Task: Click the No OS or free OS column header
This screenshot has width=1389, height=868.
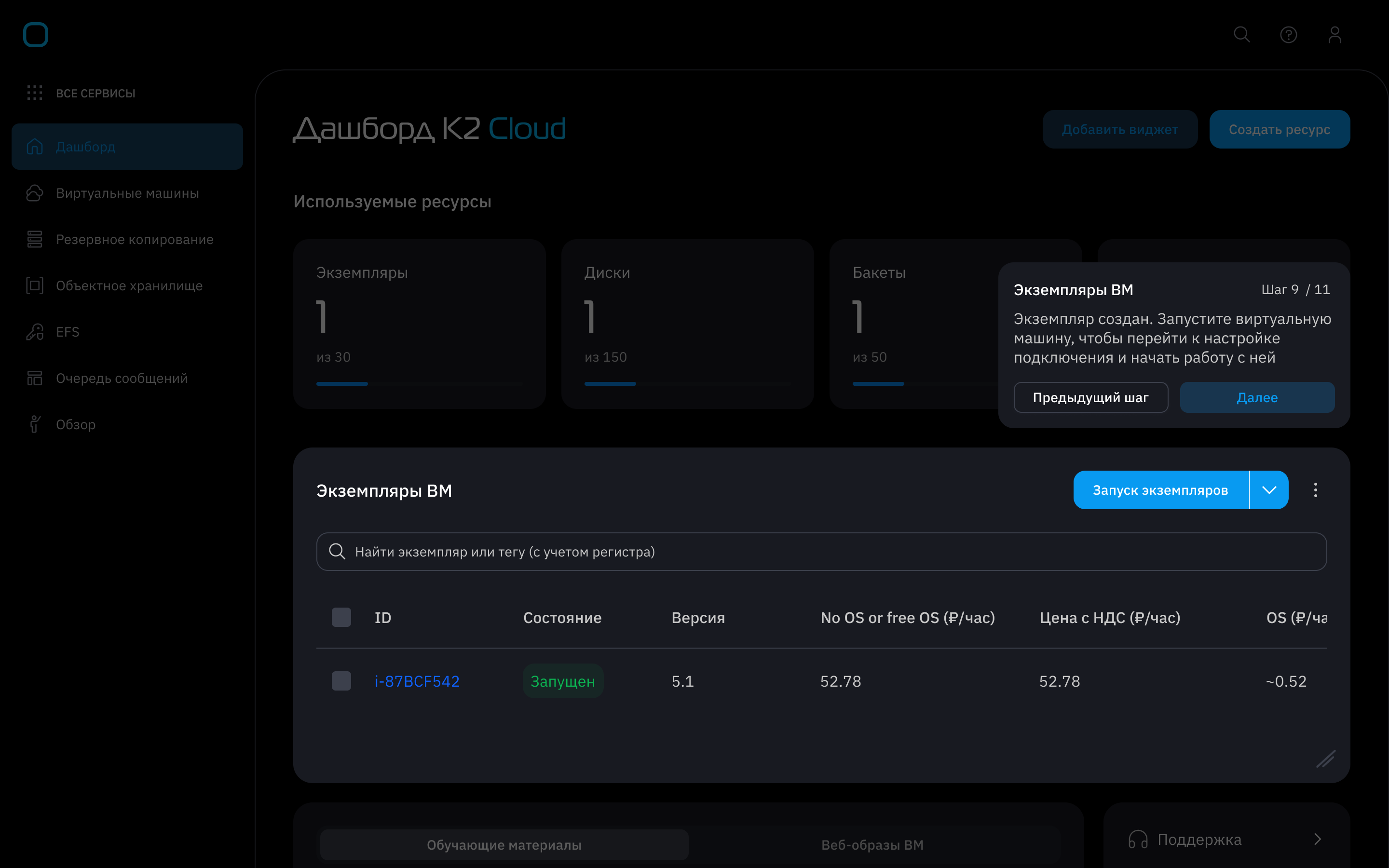Action: coord(908,618)
